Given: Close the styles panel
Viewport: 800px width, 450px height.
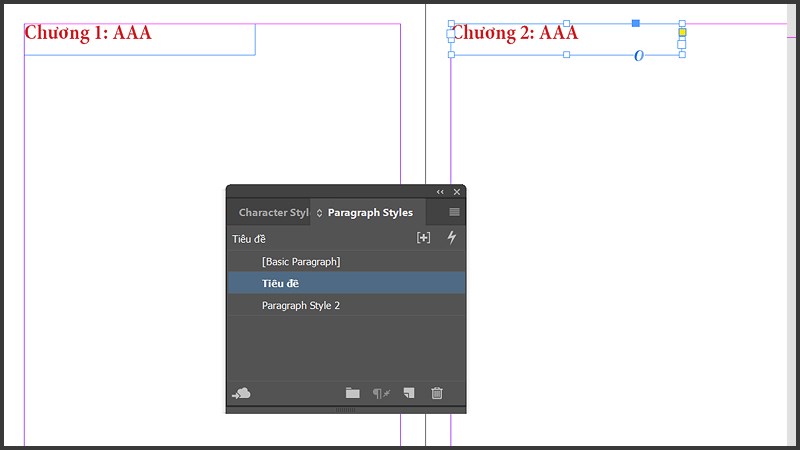Looking at the screenshot, I should pos(457,191).
